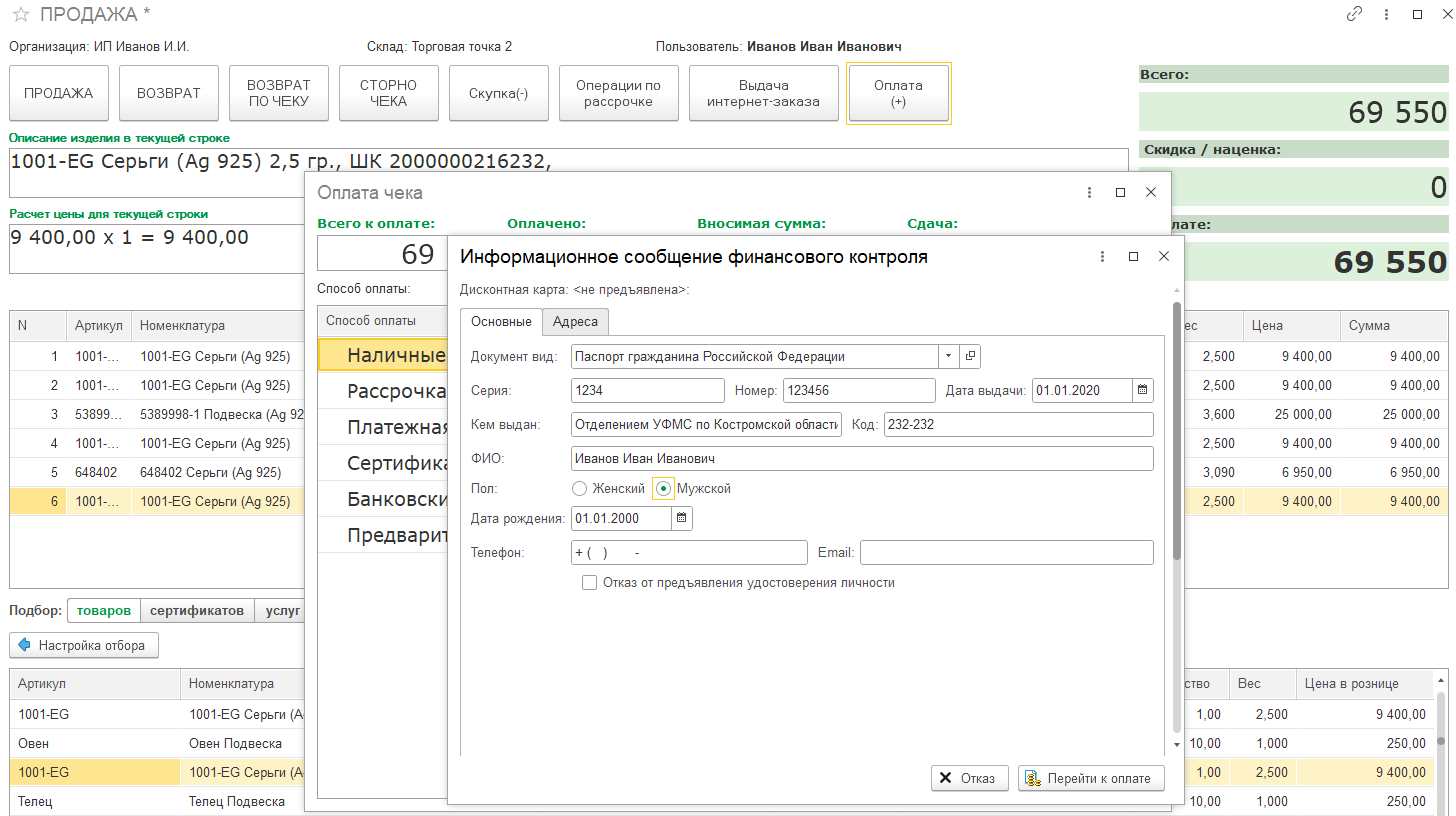
Task: Click ВОЗВРАТ button
Action: [x=169, y=94]
